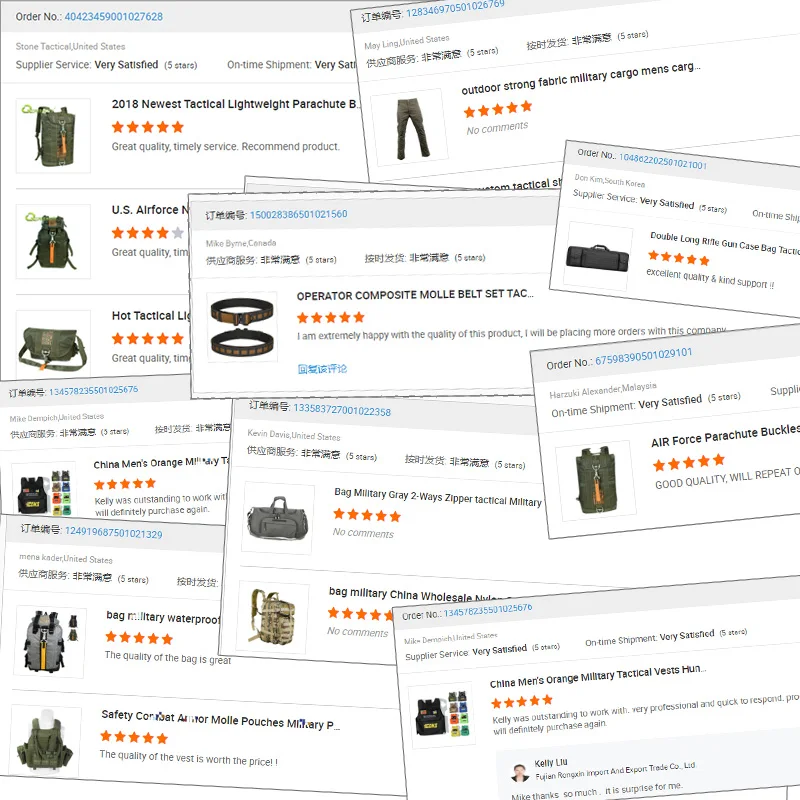Open the camouflage backpack product thumbnail

click(272, 617)
